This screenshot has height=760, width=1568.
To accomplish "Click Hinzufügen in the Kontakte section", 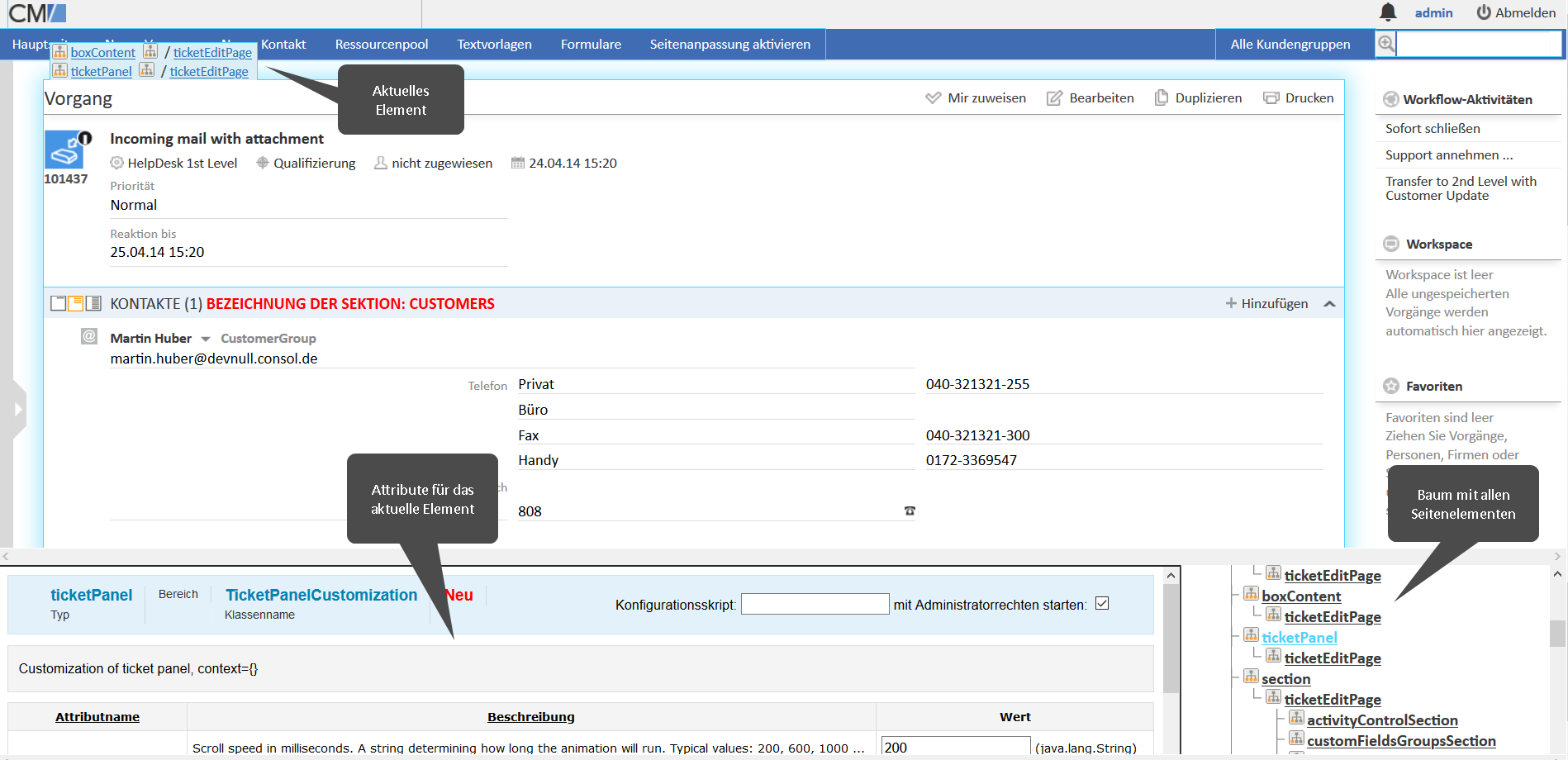I will pyautogui.click(x=1266, y=304).
